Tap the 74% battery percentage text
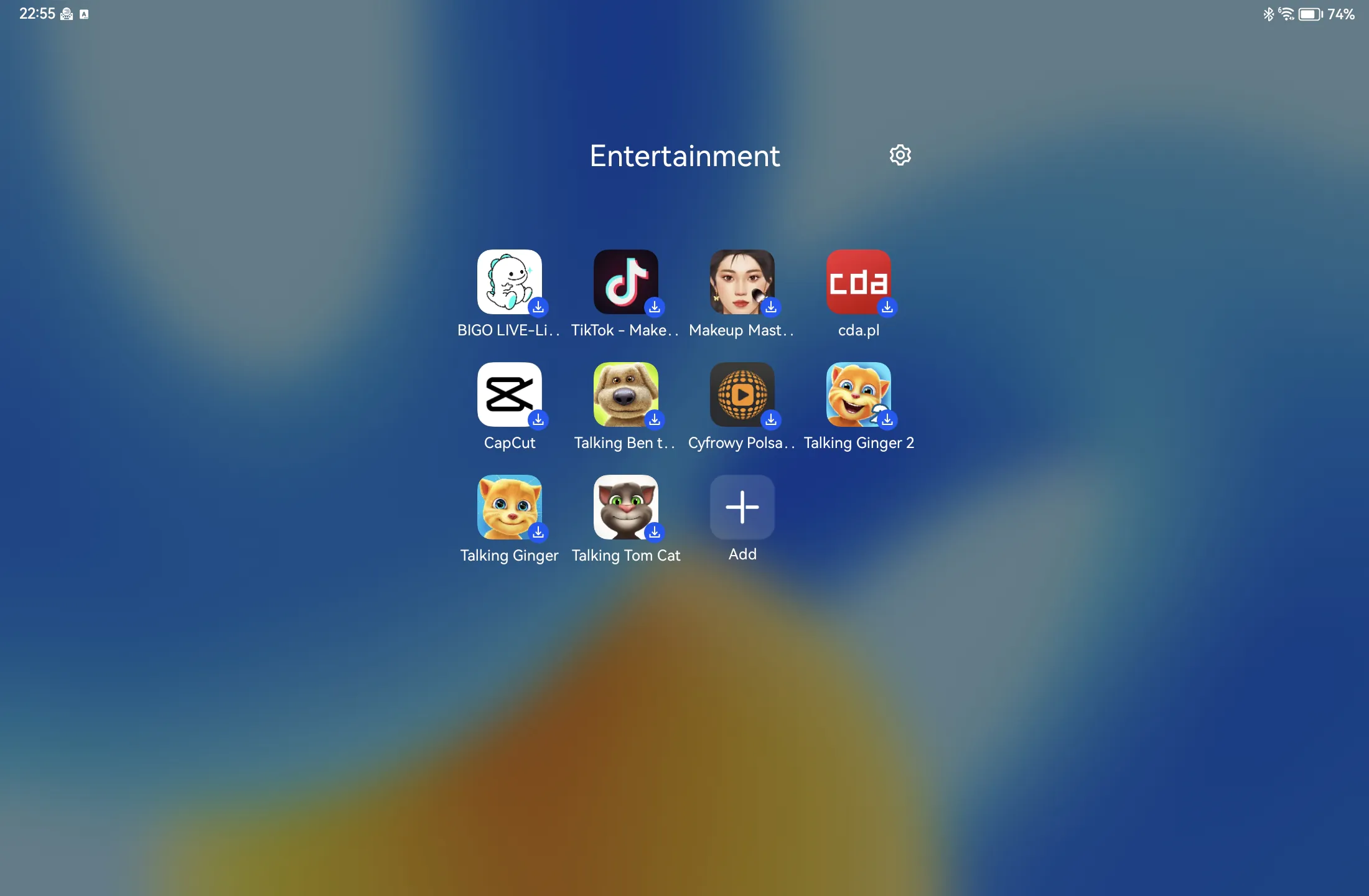This screenshot has width=1369, height=896. [1341, 14]
